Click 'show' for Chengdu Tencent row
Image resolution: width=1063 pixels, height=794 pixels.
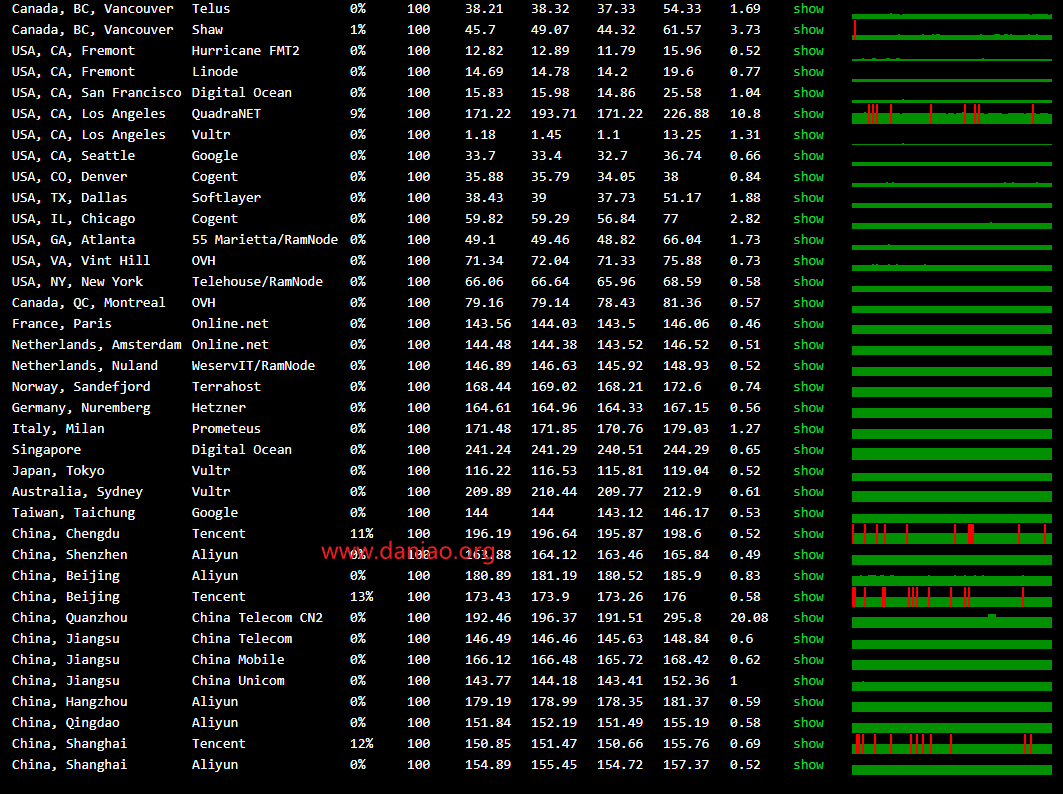click(808, 534)
